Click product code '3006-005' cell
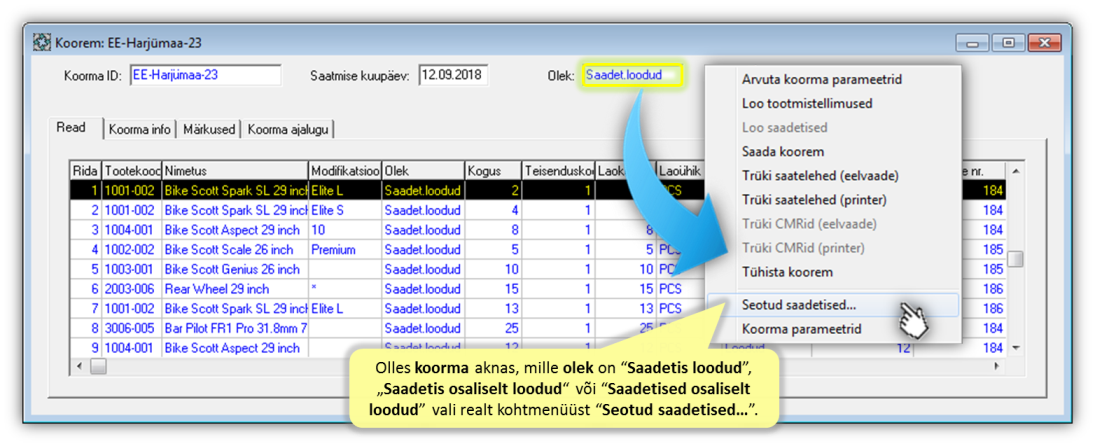The height and width of the screenshot is (446, 1095). pos(132,327)
